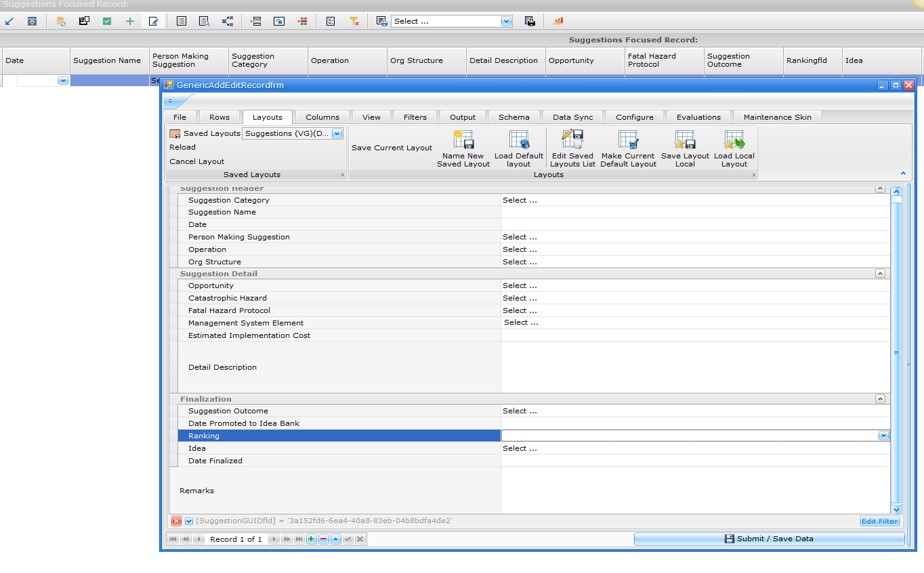Image resolution: width=924 pixels, height=573 pixels.
Task: Click the Load Default layout icon
Action: [518, 140]
